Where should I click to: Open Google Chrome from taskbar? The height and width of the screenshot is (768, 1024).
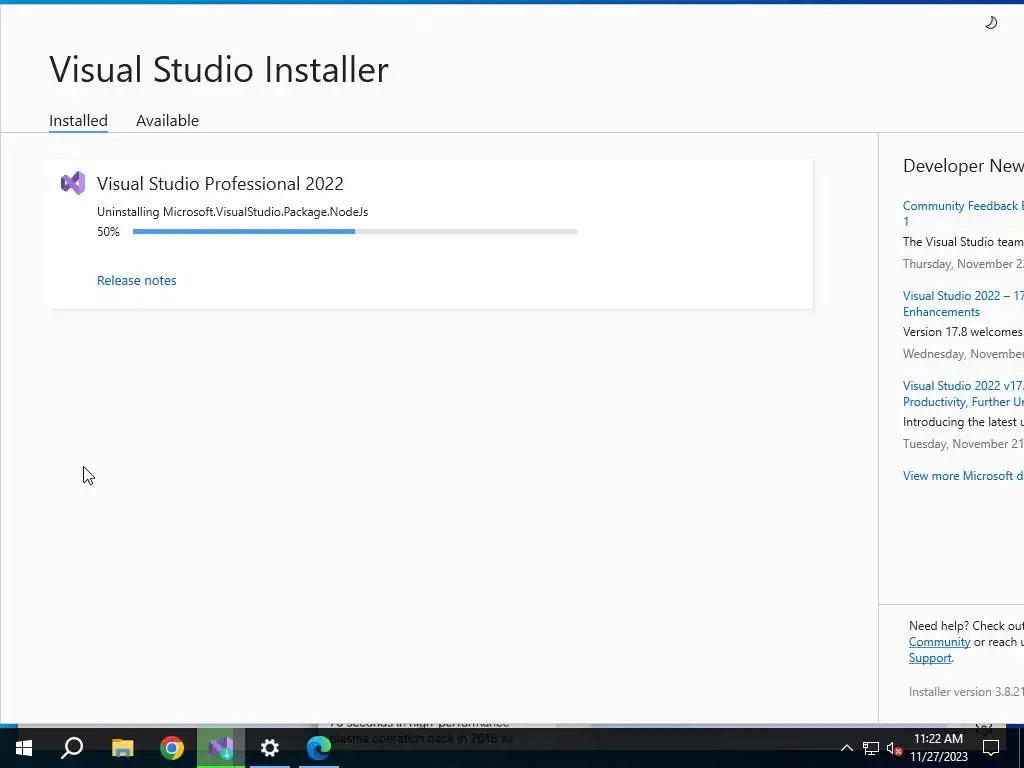click(172, 748)
